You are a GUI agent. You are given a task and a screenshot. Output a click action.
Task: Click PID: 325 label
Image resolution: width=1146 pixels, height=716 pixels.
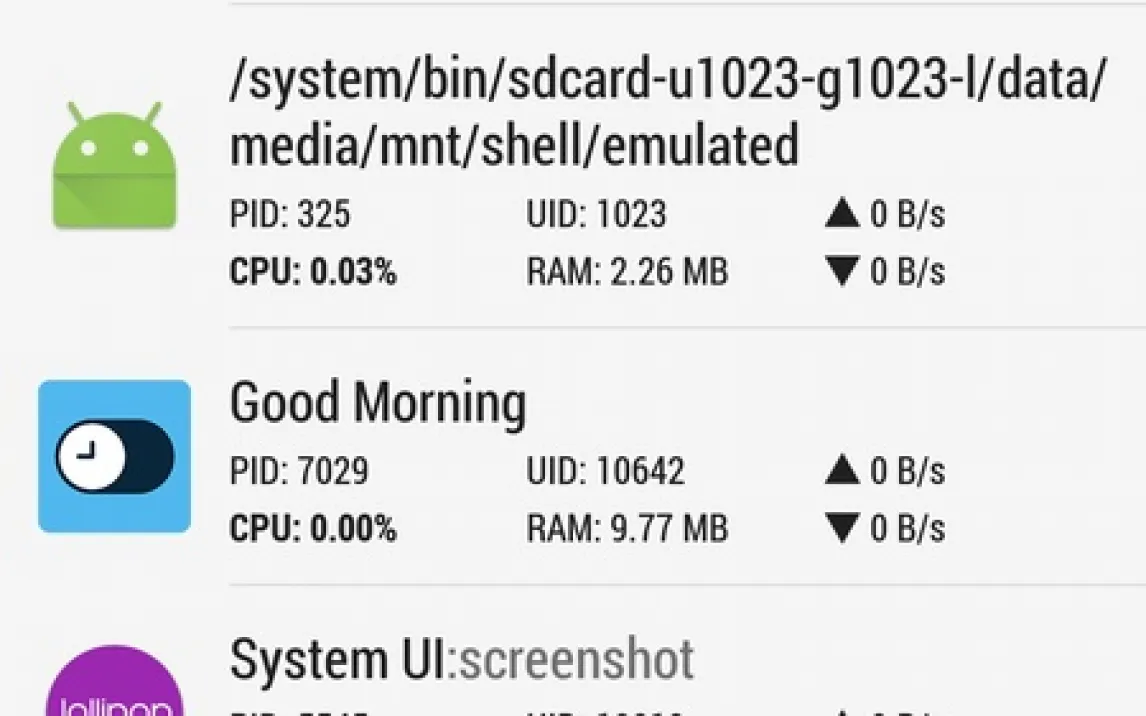coord(290,215)
